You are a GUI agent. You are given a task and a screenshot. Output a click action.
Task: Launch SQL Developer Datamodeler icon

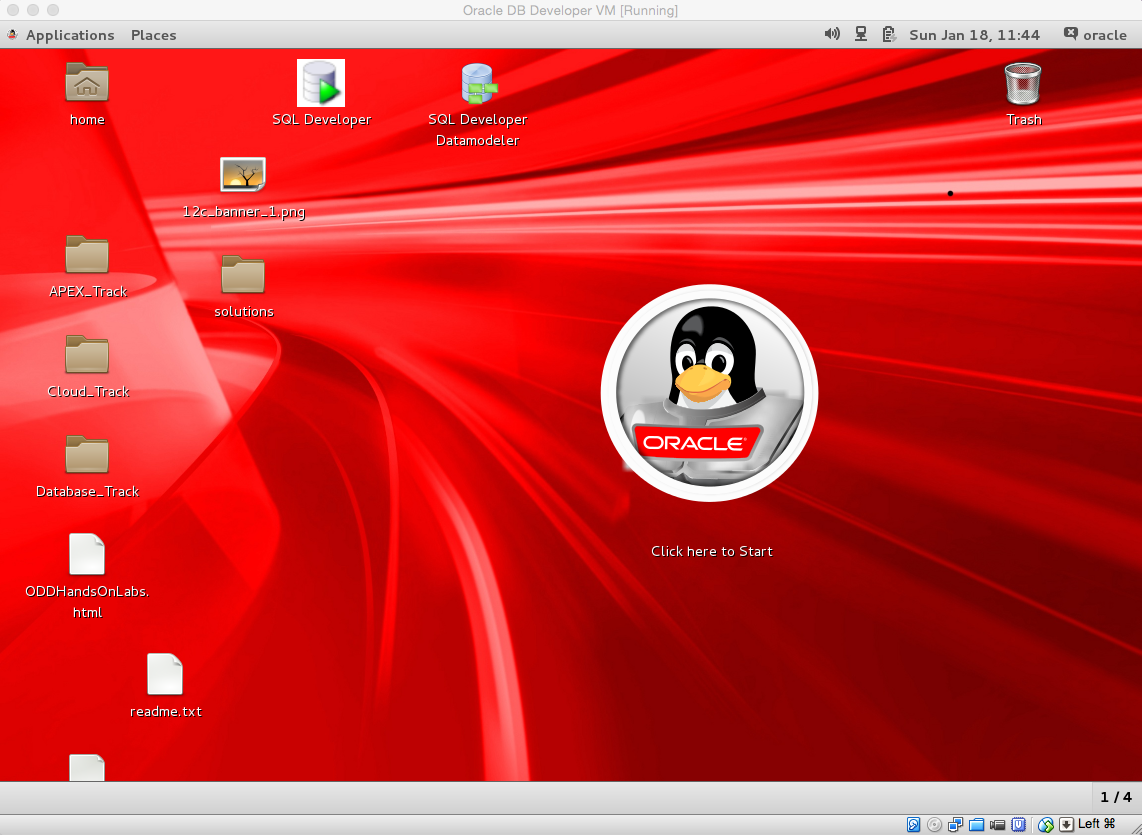[x=478, y=84]
